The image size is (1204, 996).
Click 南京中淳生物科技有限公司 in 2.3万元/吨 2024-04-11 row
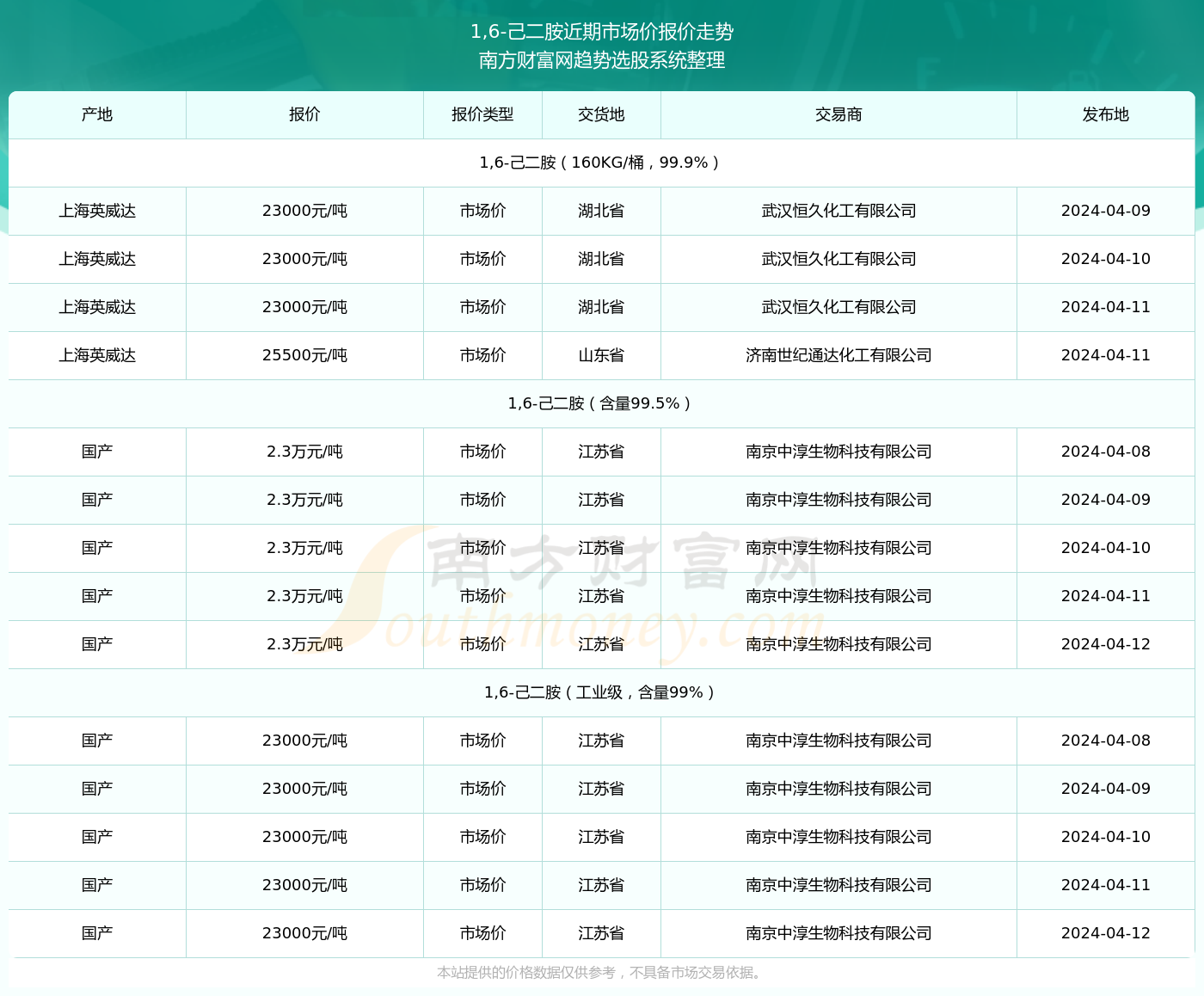(838, 596)
